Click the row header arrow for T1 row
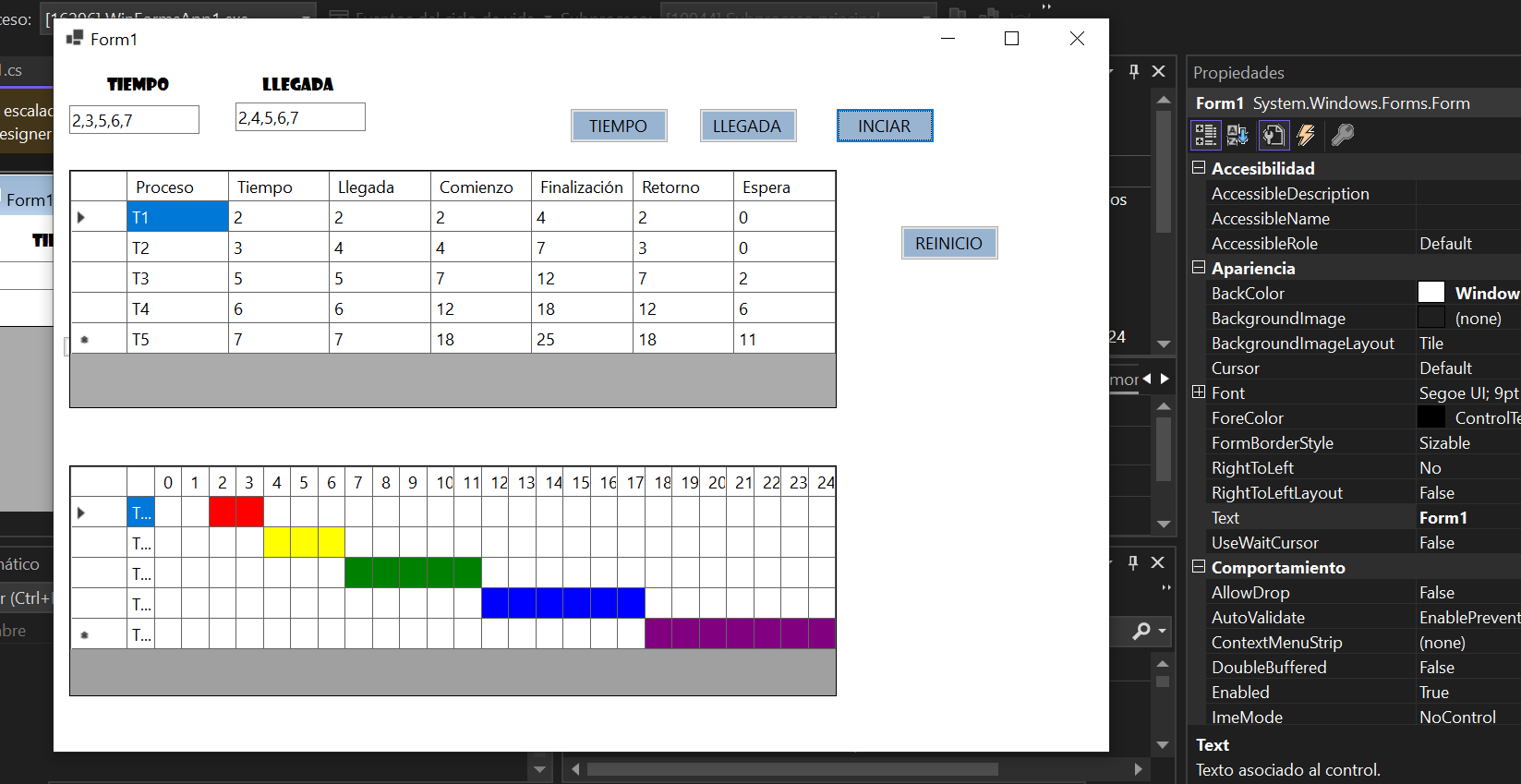This screenshot has width=1521, height=784. 99,217
